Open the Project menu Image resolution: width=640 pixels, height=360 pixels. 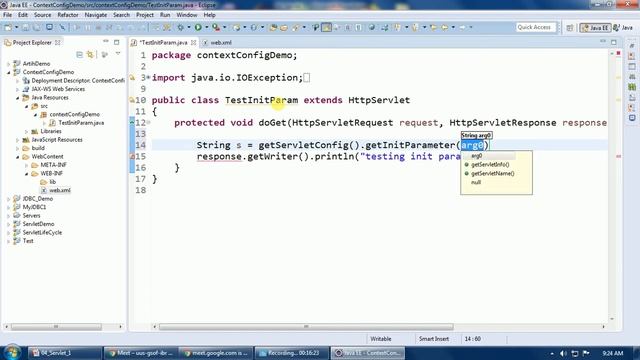point(145,15)
